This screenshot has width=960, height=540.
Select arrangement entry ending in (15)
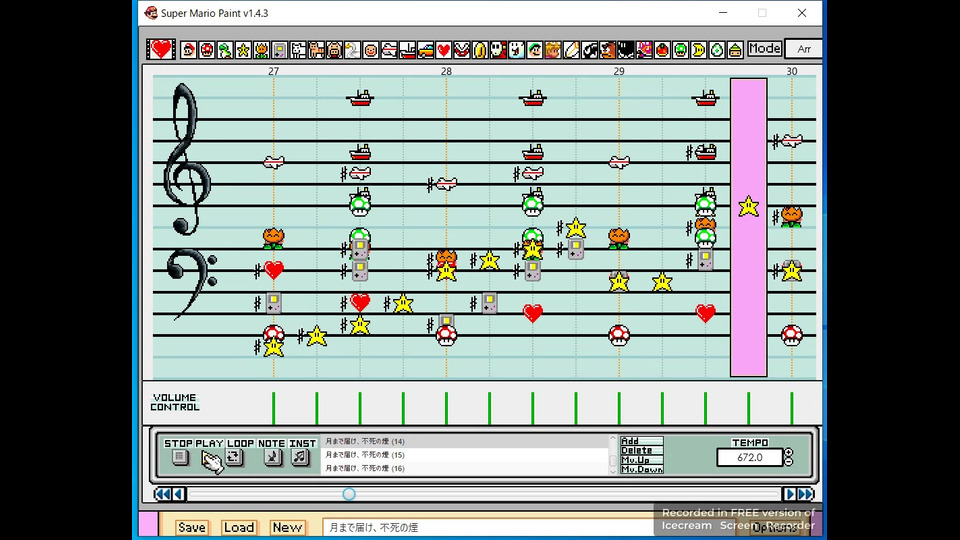[465, 455]
